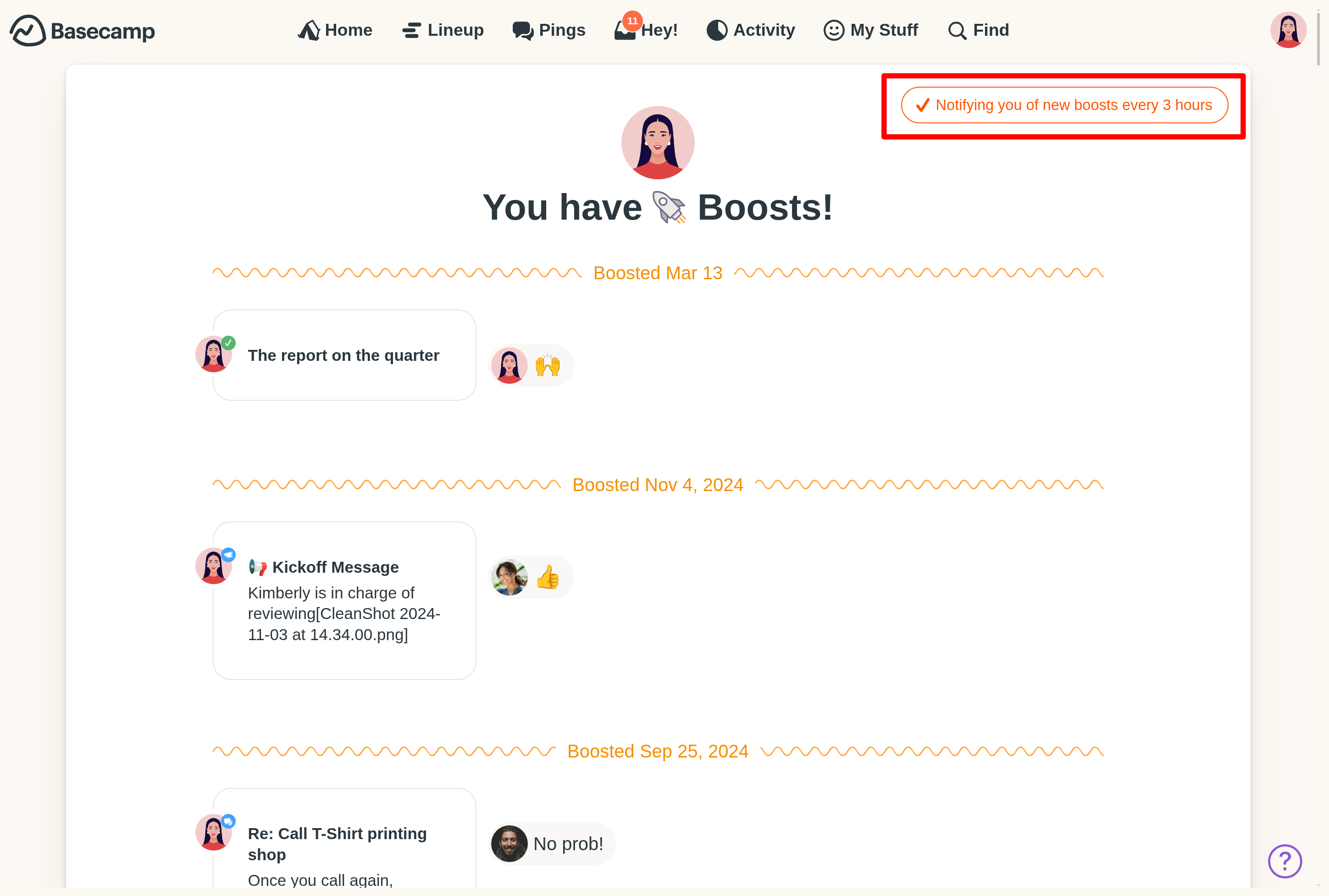Screen dimensions: 1329x896
Task: Open The report on the quarter card
Action: click(x=344, y=355)
